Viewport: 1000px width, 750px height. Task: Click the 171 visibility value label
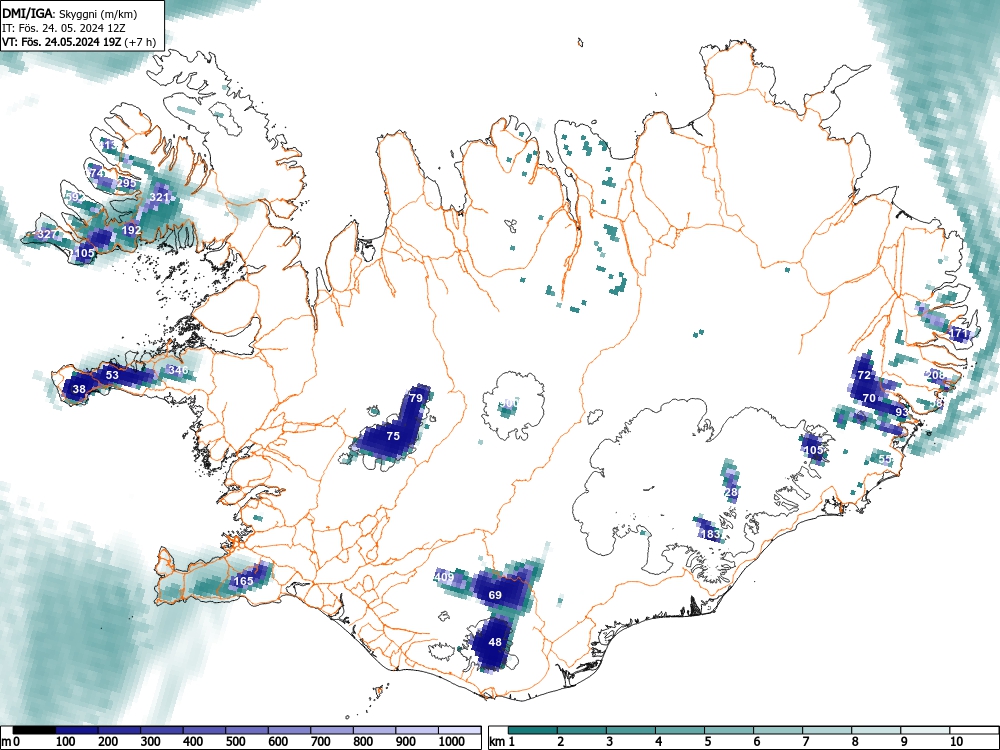click(960, 333)
